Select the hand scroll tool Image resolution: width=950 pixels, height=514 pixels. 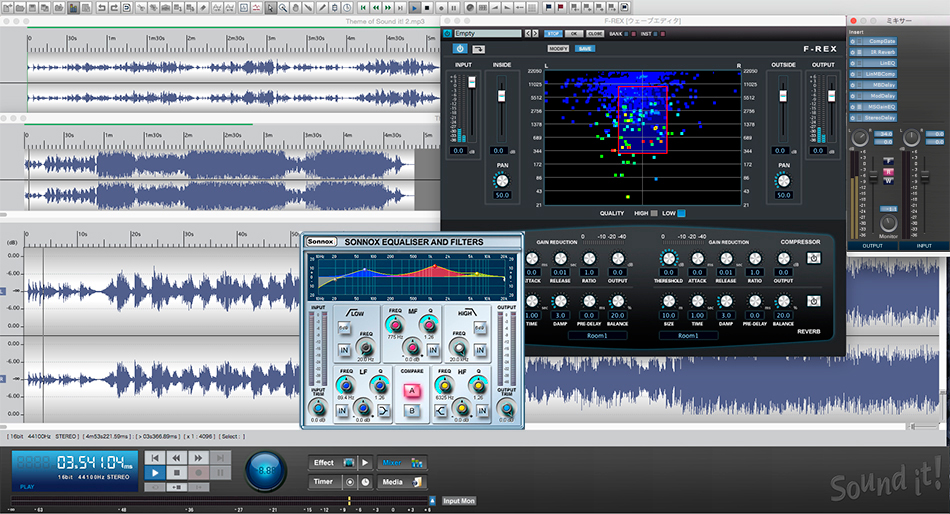coord(296,8)
